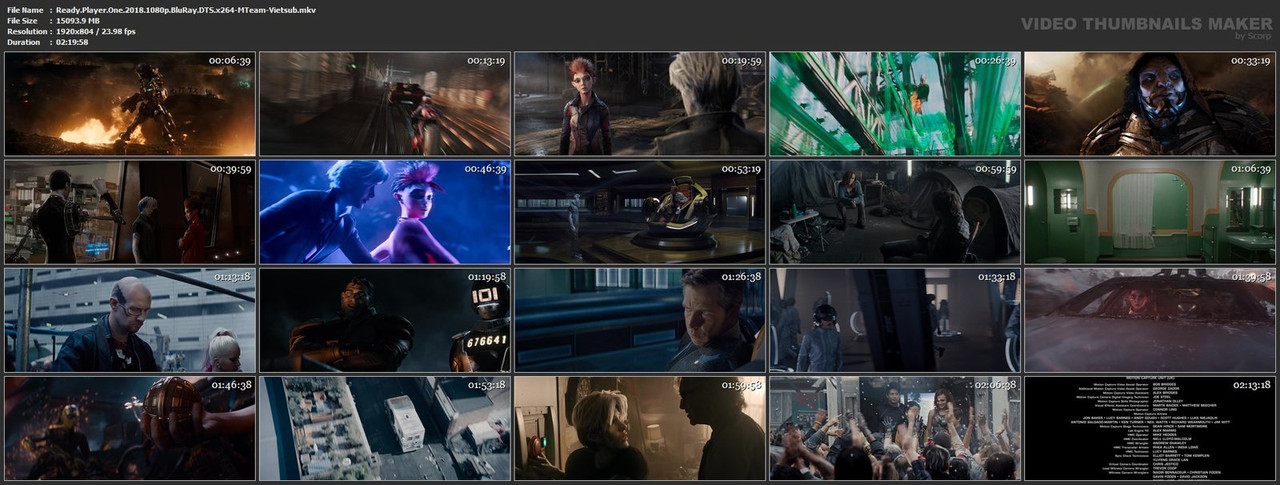Pick the frame timestamped 01:26:38
1280x485 pixels.
[640, 320]
